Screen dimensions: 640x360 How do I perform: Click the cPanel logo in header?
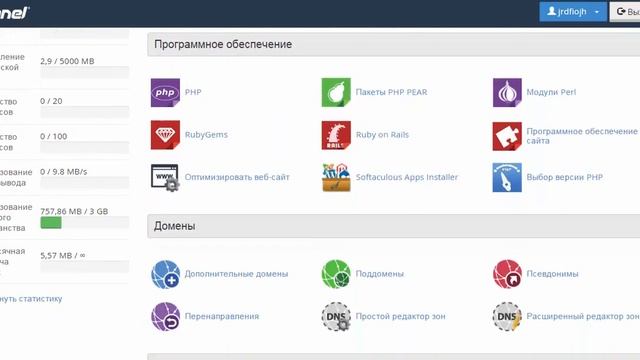tap(14, 12)
